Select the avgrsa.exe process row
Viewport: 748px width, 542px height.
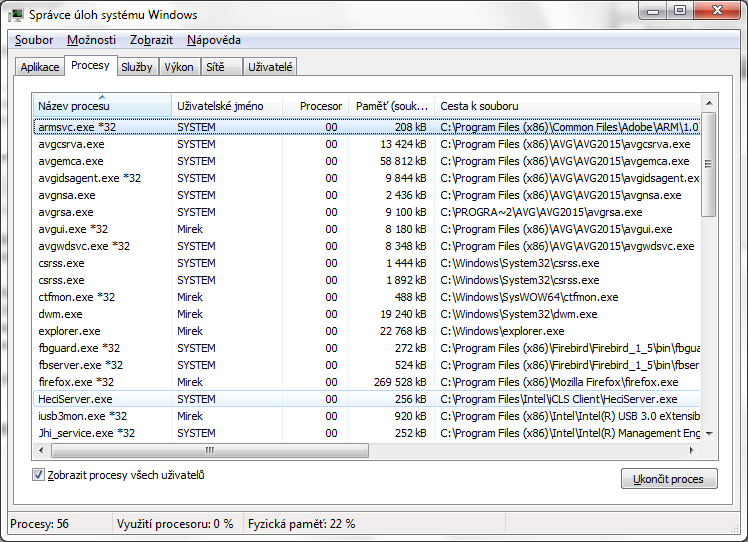click(x=367, y=212)
